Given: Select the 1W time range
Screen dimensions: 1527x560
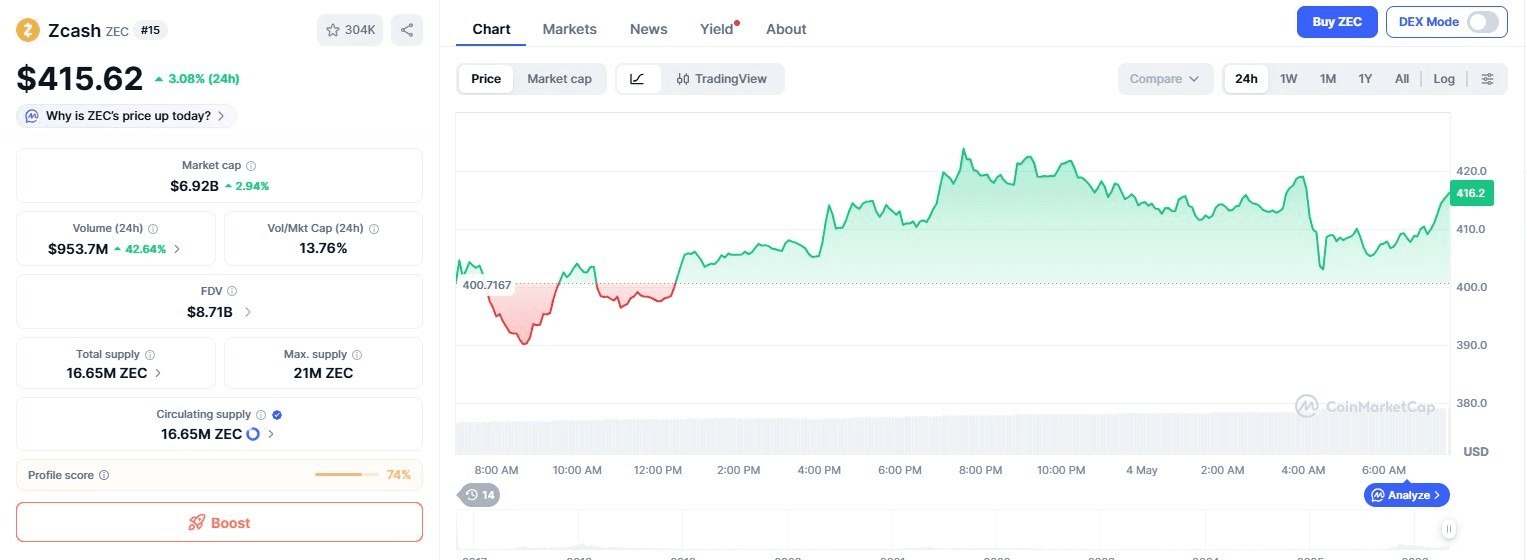Looking at the screenshot, I should tap(1289, 79).
